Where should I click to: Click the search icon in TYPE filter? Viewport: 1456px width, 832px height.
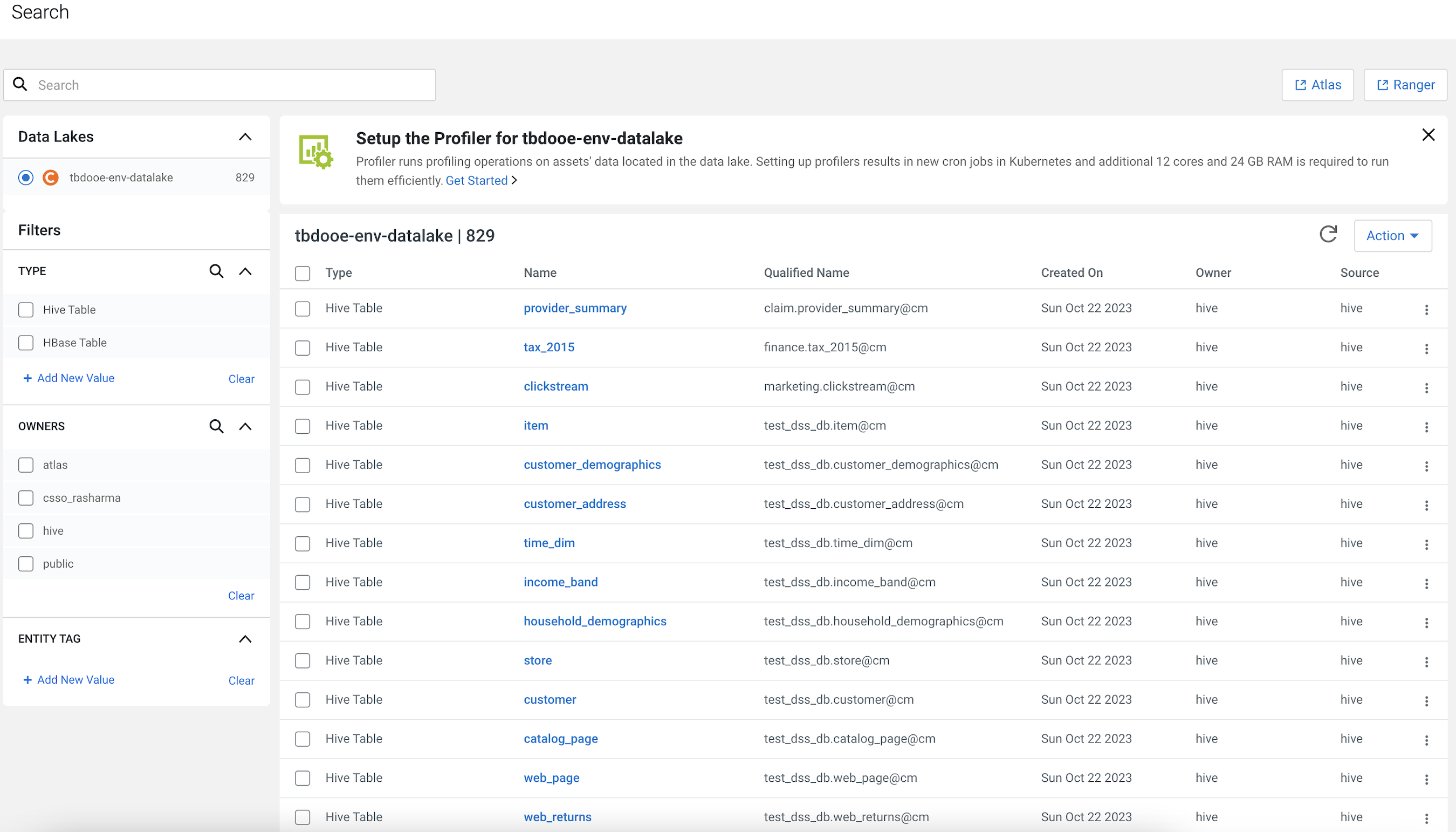click(x=216, y=271)
